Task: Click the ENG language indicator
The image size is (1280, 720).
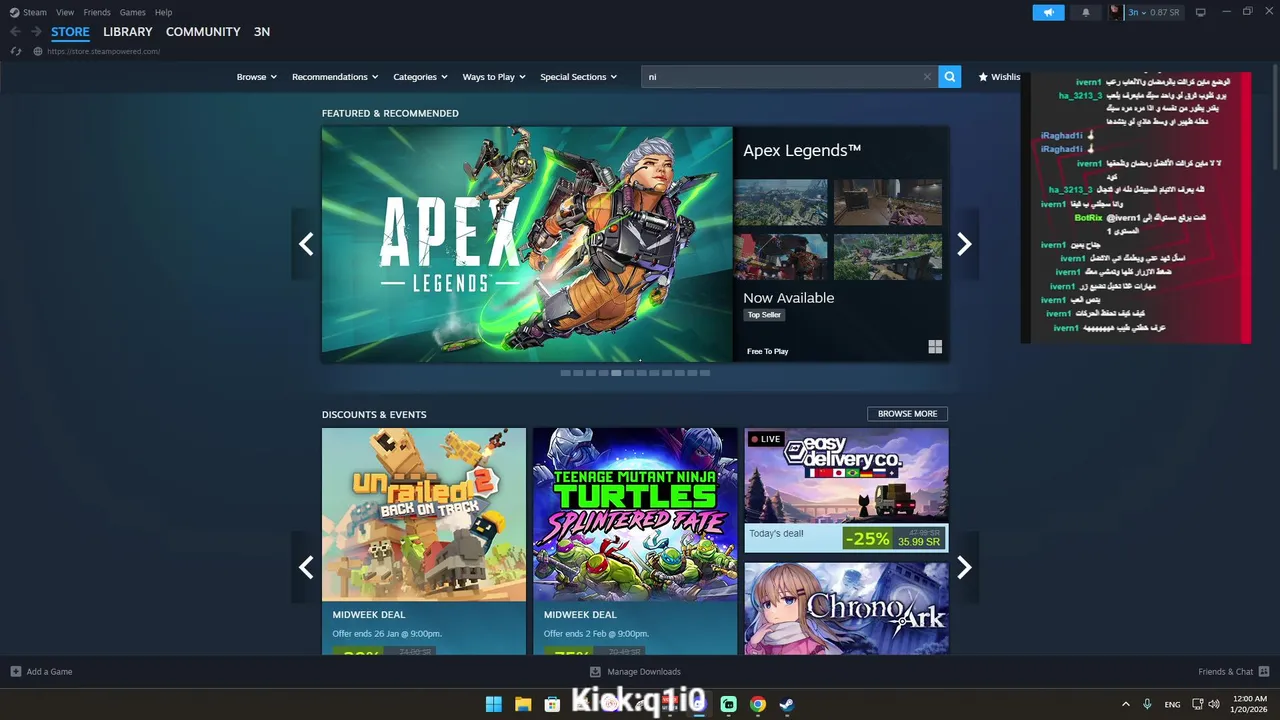Action: pos(1172,705)
